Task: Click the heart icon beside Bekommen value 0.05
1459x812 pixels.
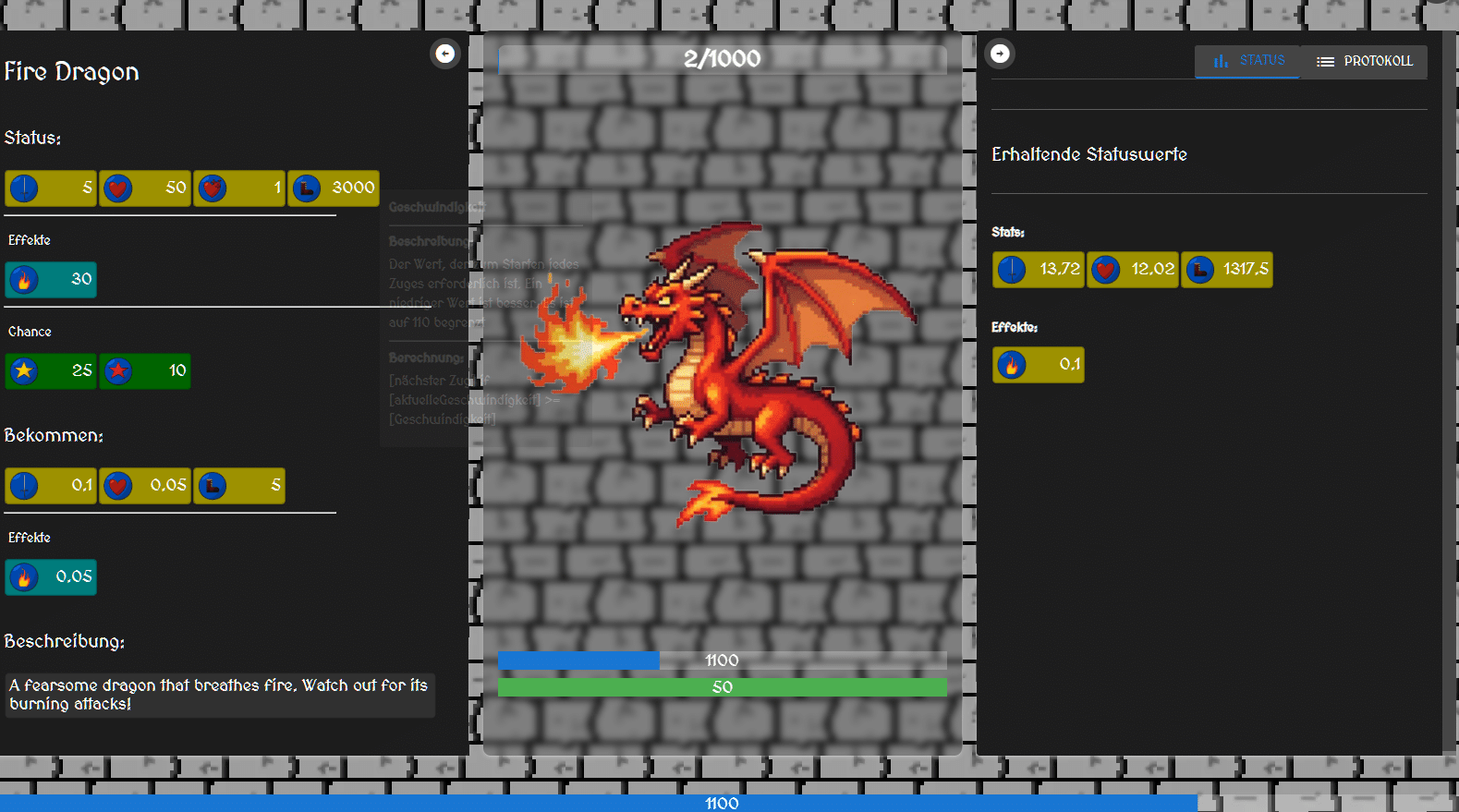Action: pos(118,486)
